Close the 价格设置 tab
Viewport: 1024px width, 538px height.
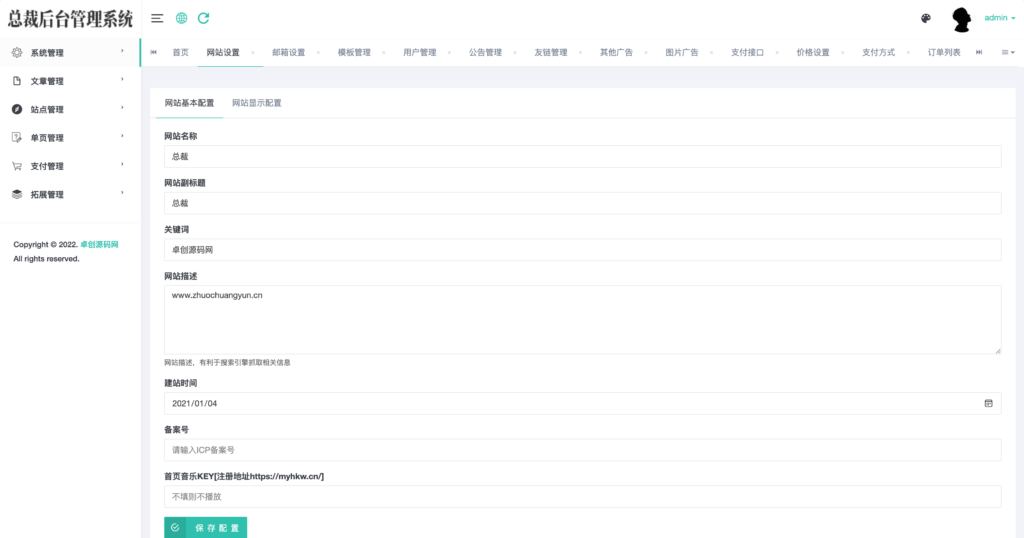point(842,52)
